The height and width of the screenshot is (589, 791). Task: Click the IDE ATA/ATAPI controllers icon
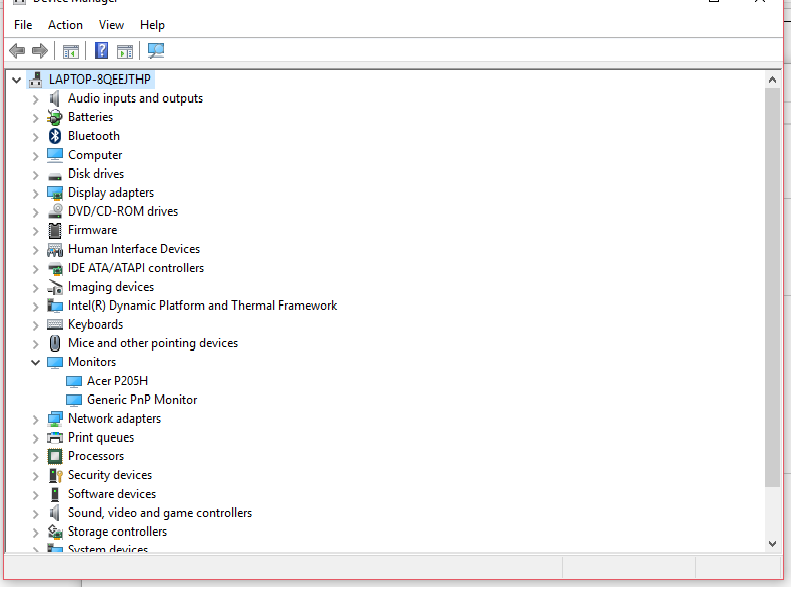tap(55, 269)
